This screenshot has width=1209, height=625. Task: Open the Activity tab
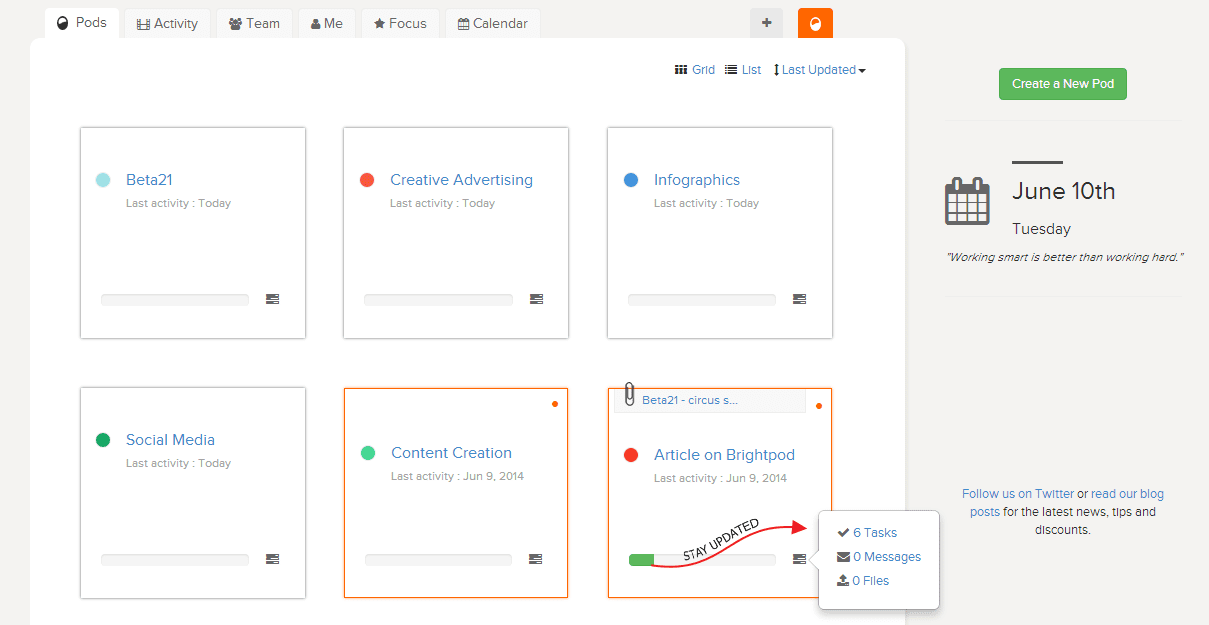[167, 23]
